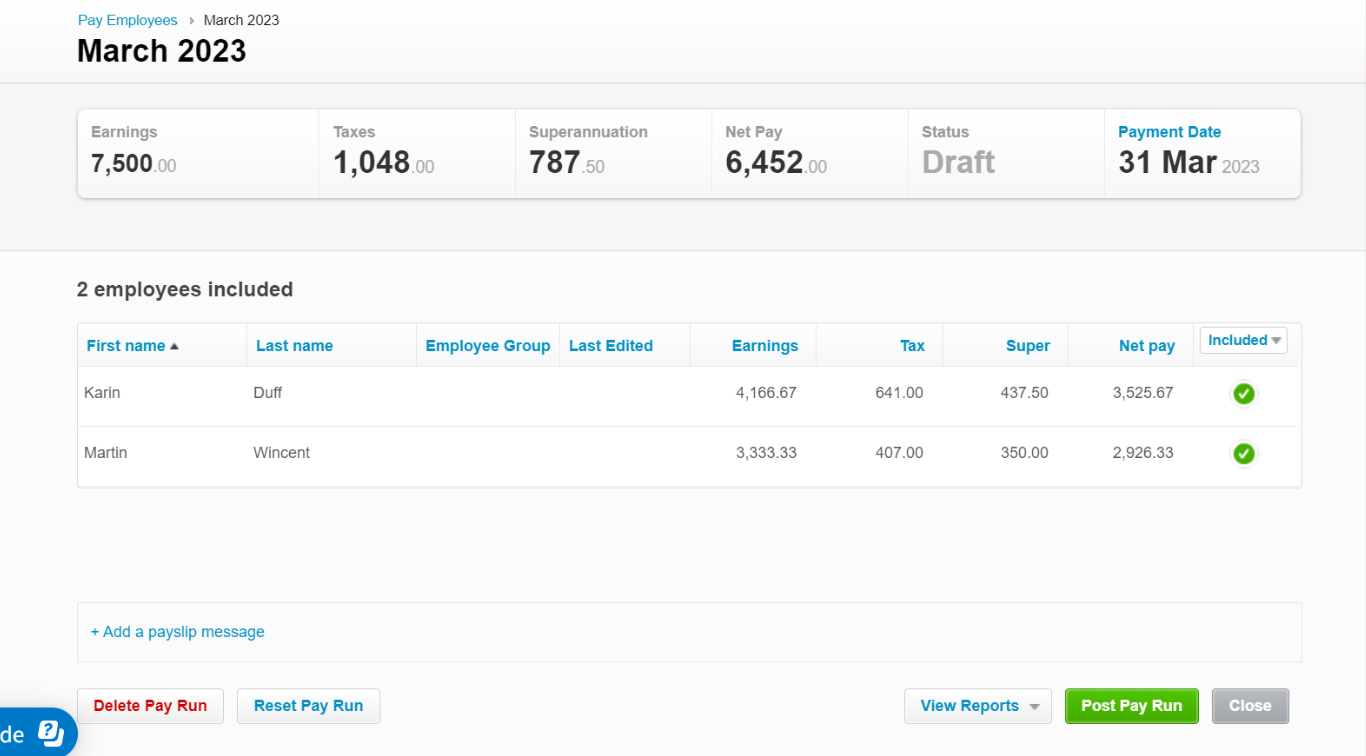Click the Payment Date link
The width and height of the screenshot is (1366, 756).
1169,132
